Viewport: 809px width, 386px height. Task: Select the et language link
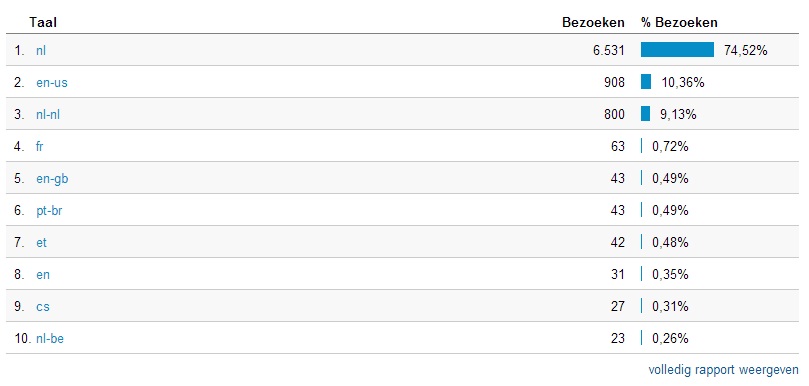click(41, 243)
